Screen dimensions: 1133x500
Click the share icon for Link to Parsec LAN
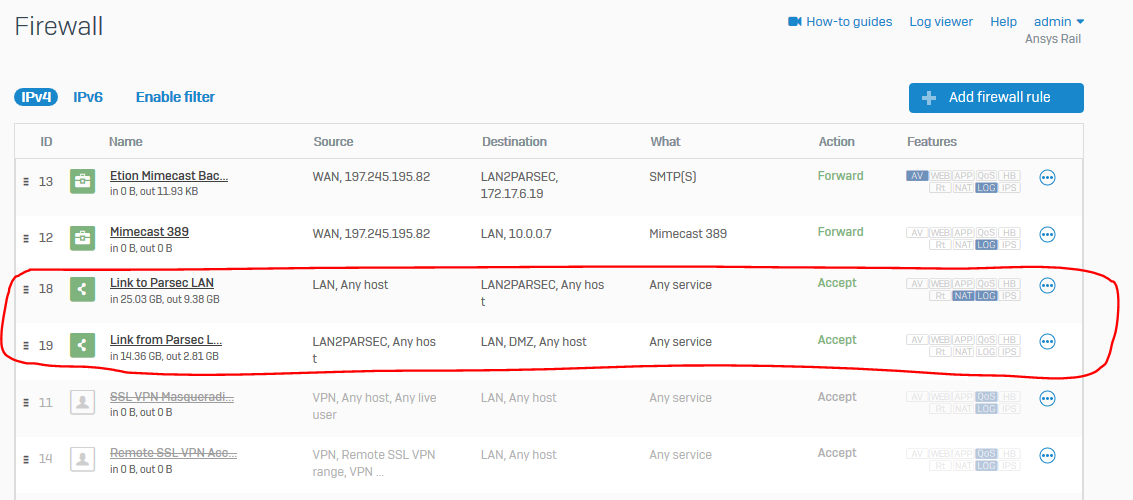(82, 289)
